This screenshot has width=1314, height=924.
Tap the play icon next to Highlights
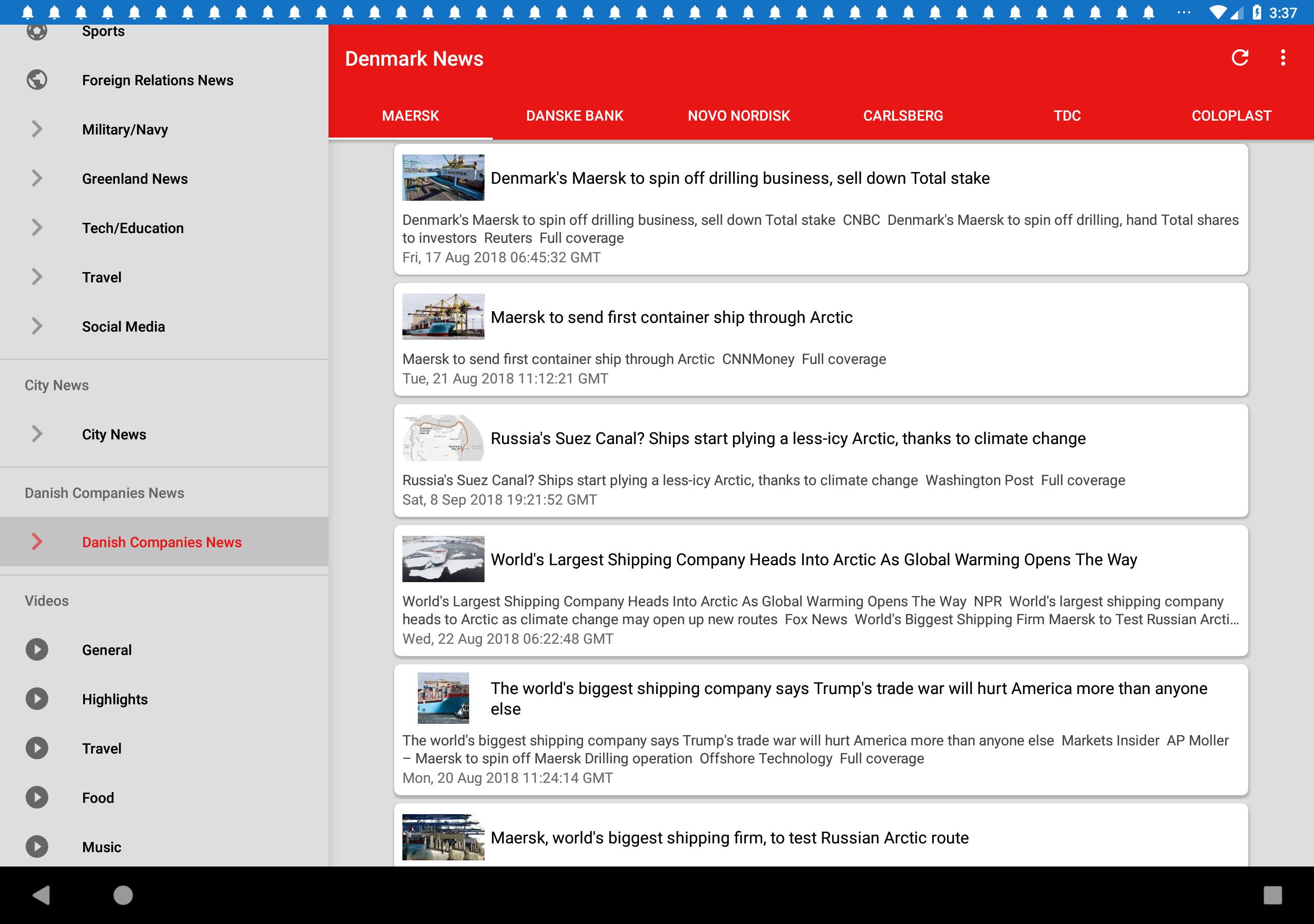click(37, 699)
